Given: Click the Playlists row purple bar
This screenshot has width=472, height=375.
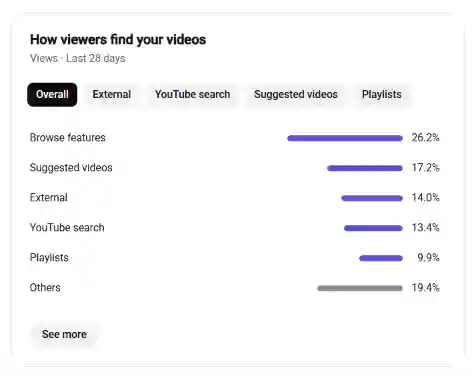Looking at the screenshot, I should coord(381,258).
